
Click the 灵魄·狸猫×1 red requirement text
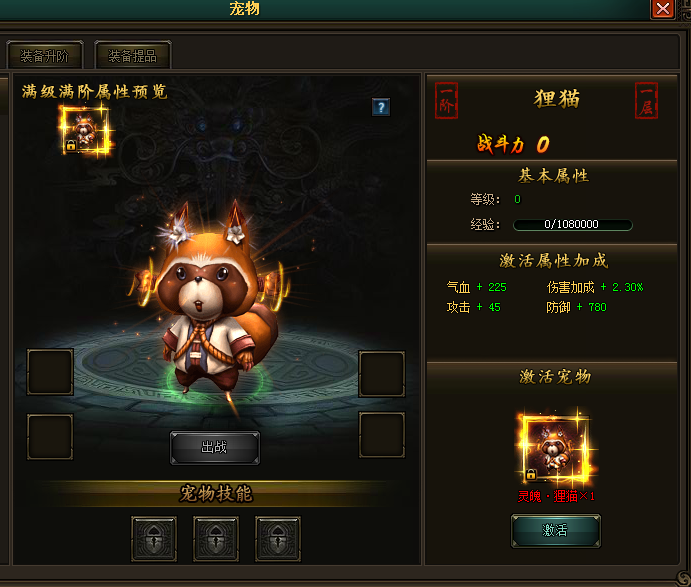(556, 497)
